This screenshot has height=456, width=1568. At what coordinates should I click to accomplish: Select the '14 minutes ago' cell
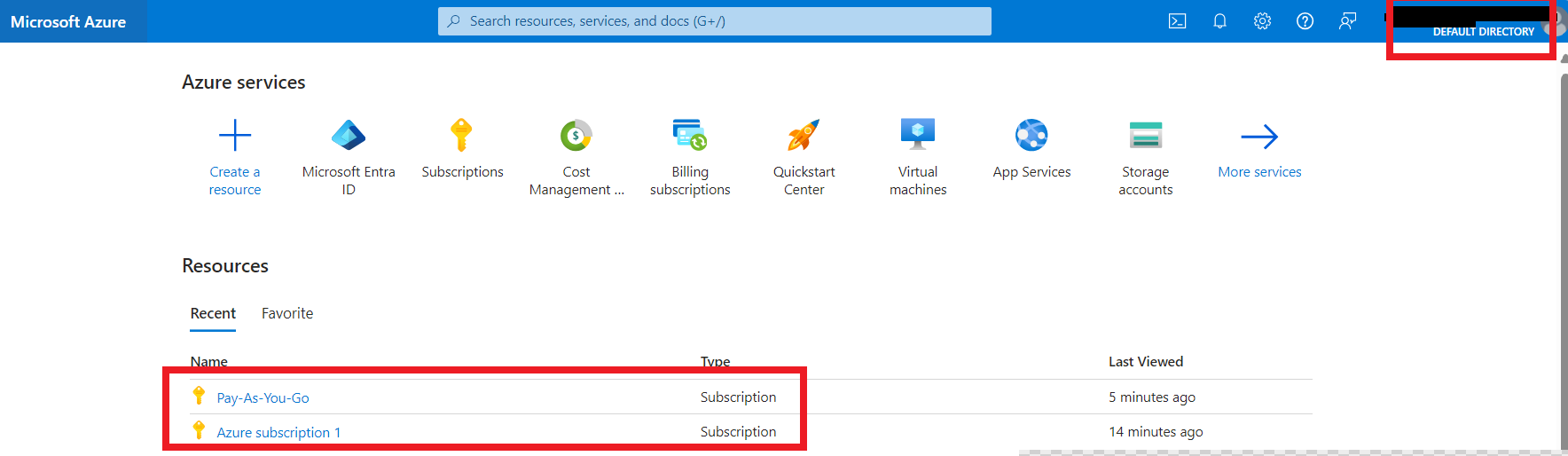coord(1156,431)
